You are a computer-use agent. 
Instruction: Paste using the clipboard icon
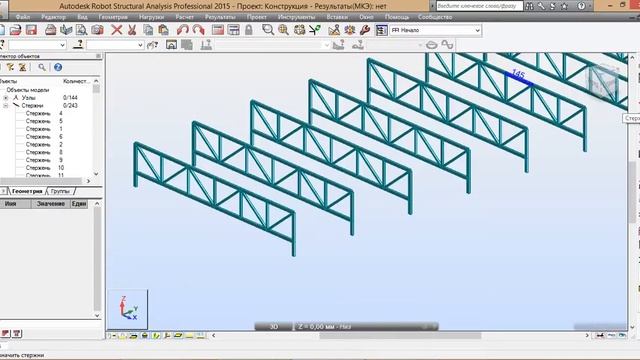pyautogui.click(x=163, y=30)
